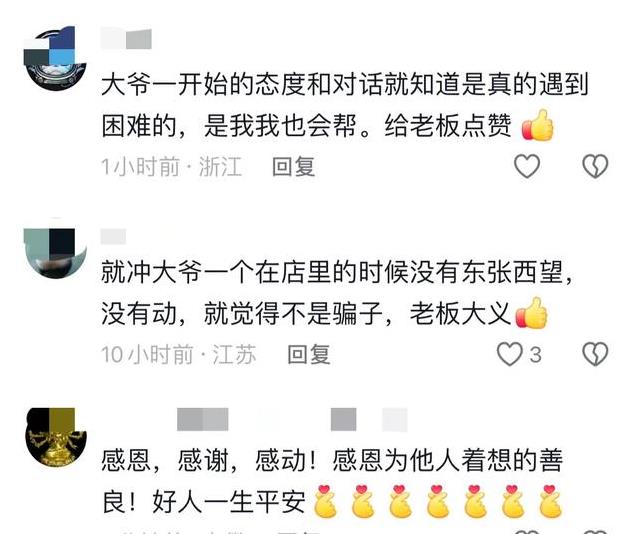Select the comment text starting 感恩，感谢，感动
The height and width of the screenshot is (534, 636).
click(x=333, y=482)
